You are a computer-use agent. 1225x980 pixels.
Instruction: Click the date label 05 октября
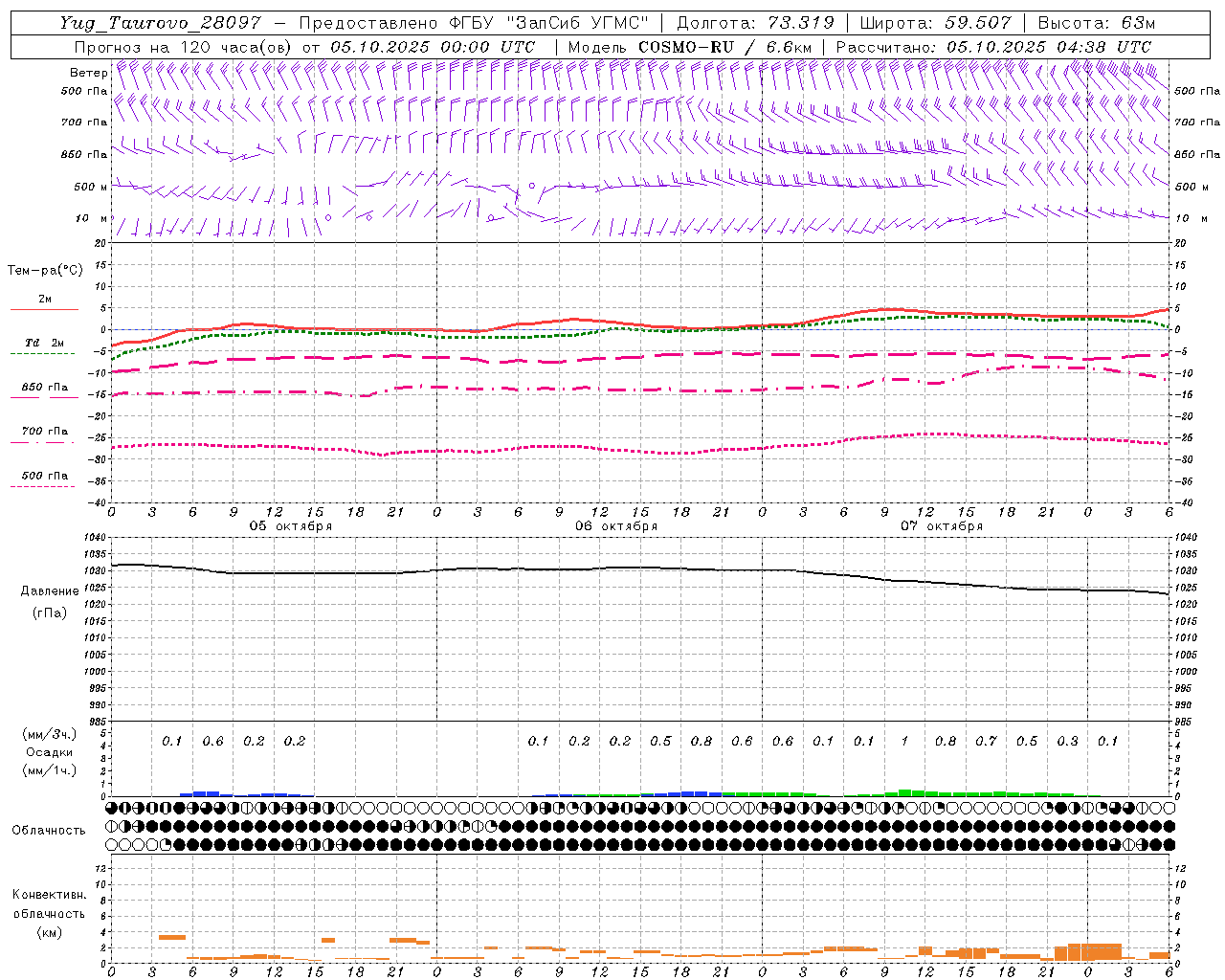pyautogui.click(x=291, y=526)
